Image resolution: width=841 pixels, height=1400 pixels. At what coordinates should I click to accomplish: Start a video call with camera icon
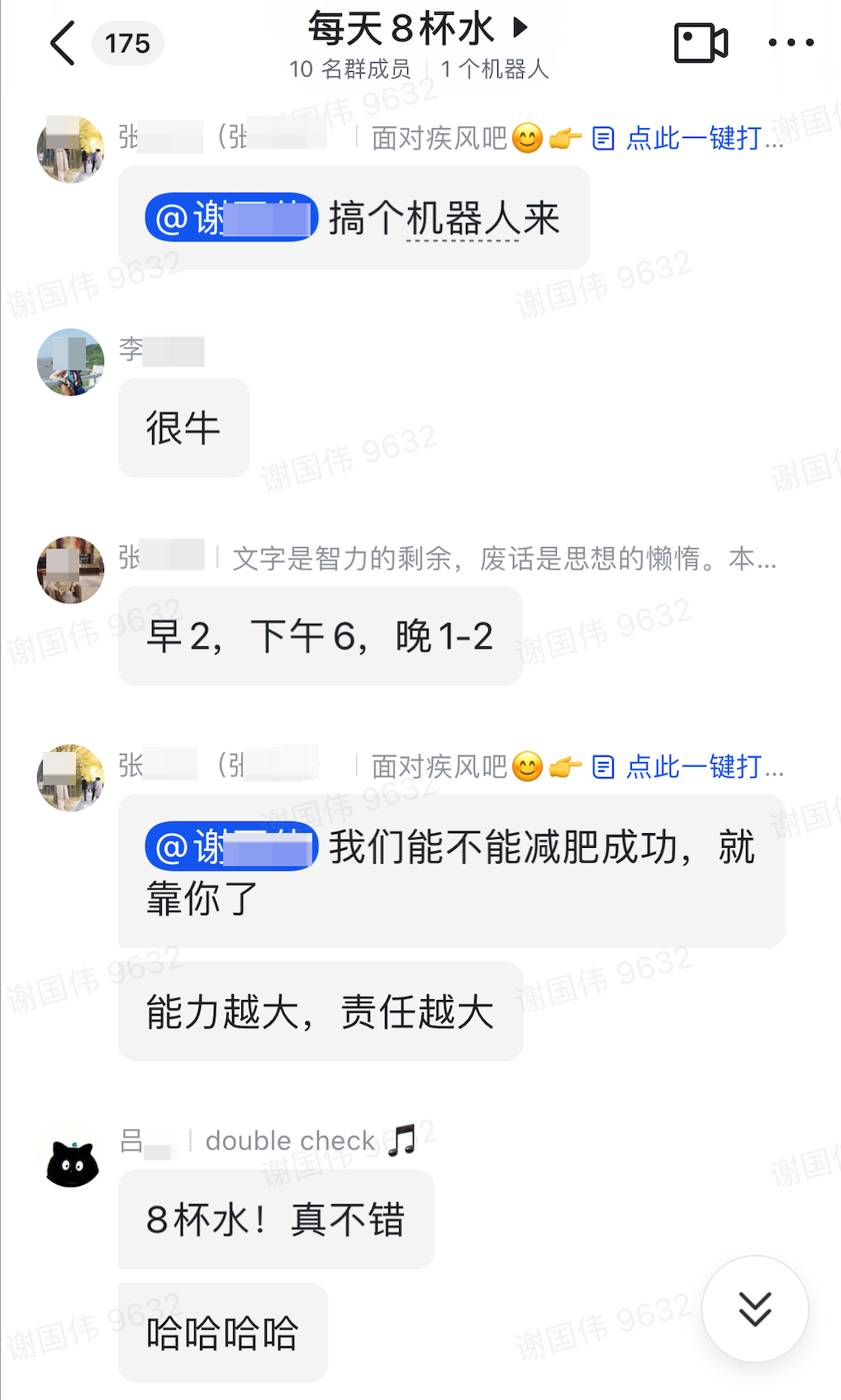[701, 43]
